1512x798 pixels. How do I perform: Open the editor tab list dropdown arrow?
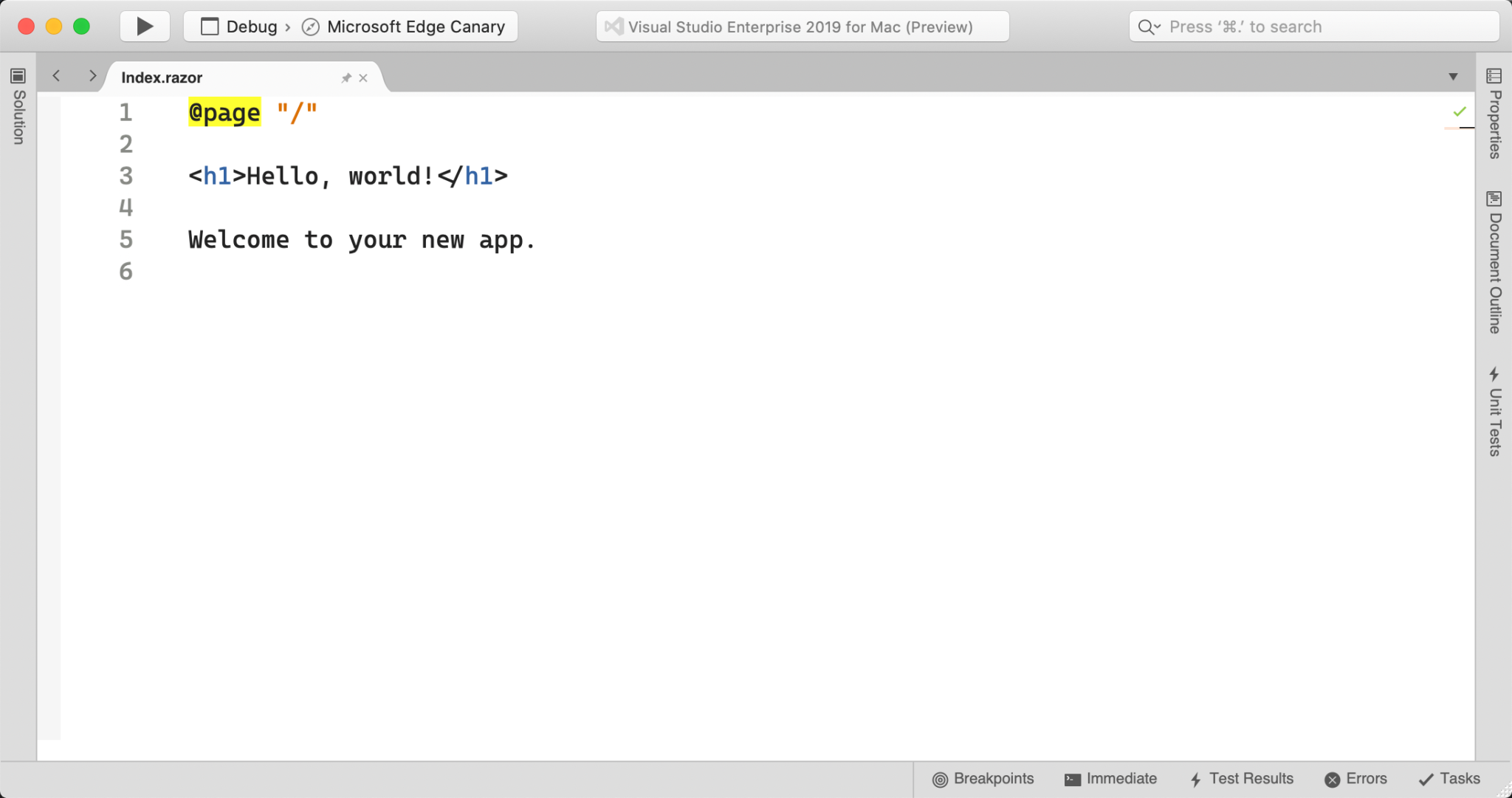1452,76
